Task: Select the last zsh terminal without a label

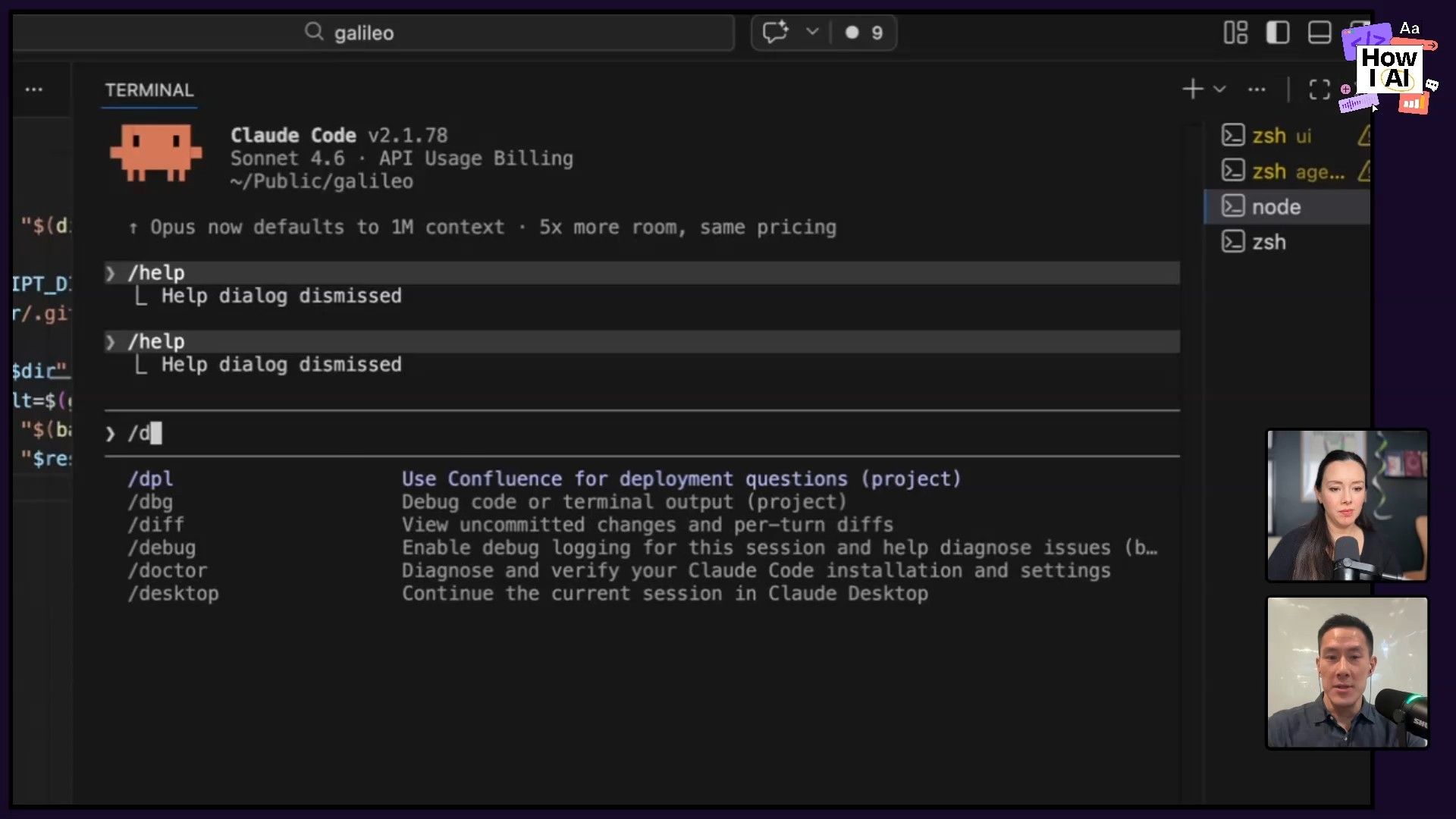Action: point(1288,242)
